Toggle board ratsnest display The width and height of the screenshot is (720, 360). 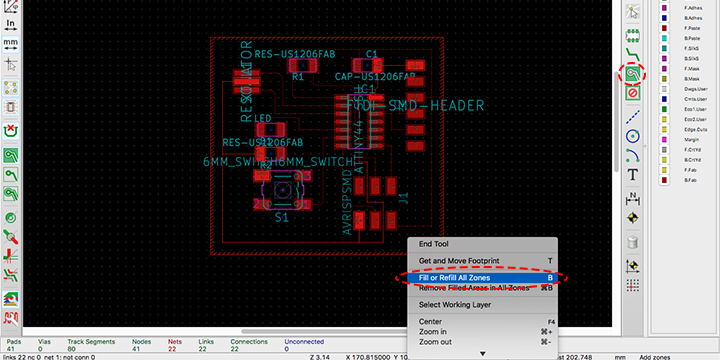[11, 87]
